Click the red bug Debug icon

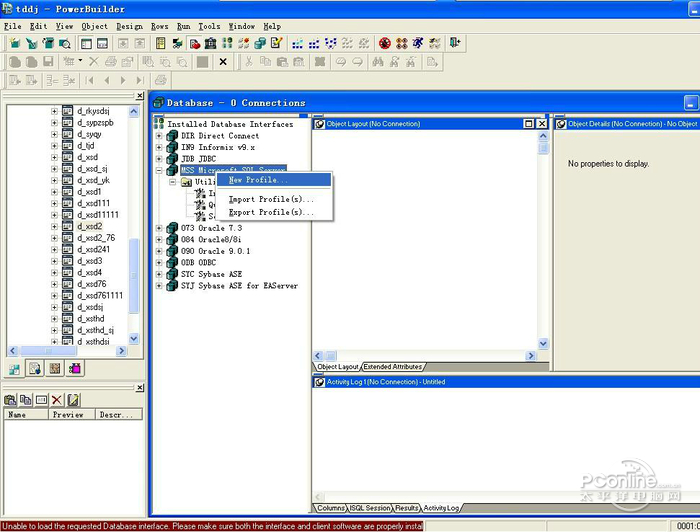(x=385, y=43)
